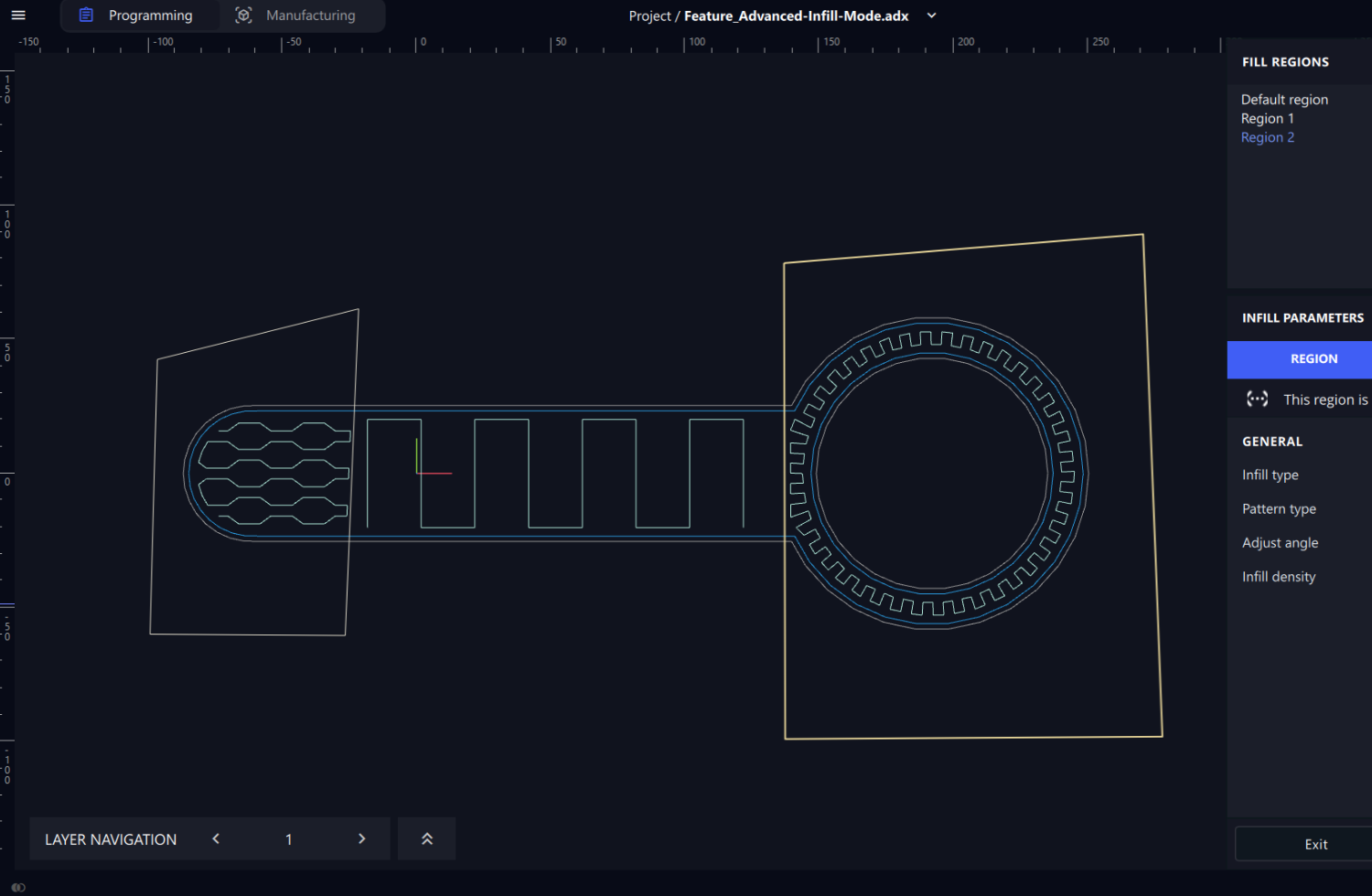
Task: Select the REGION tab in Infill Parameters
Action: click(1313, 359)
